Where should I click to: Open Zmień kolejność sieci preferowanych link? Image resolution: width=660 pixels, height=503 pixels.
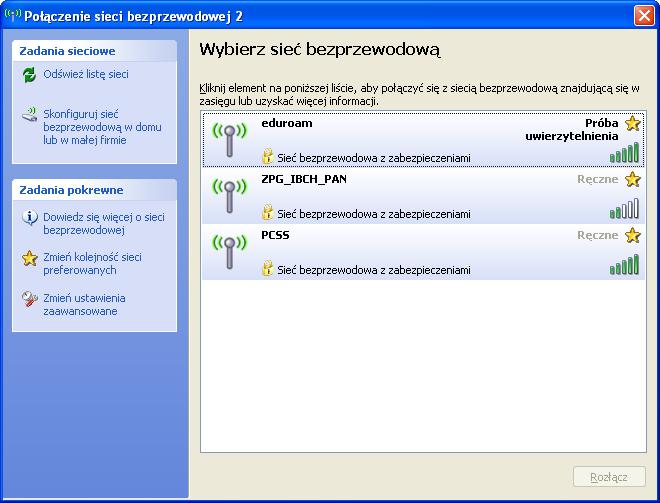tap(93, 264)
